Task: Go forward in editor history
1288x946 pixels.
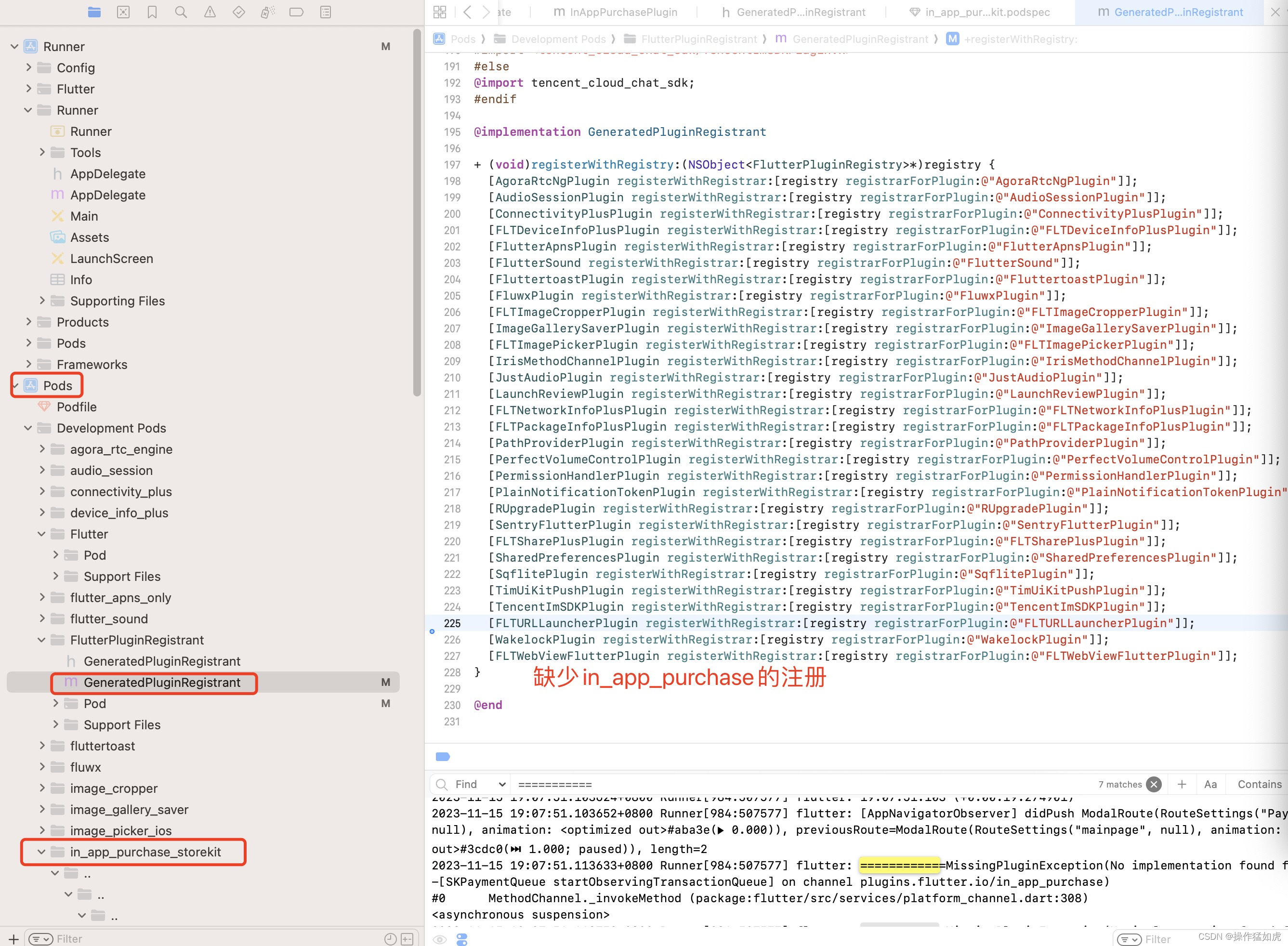Action: [x=486, y=12]
